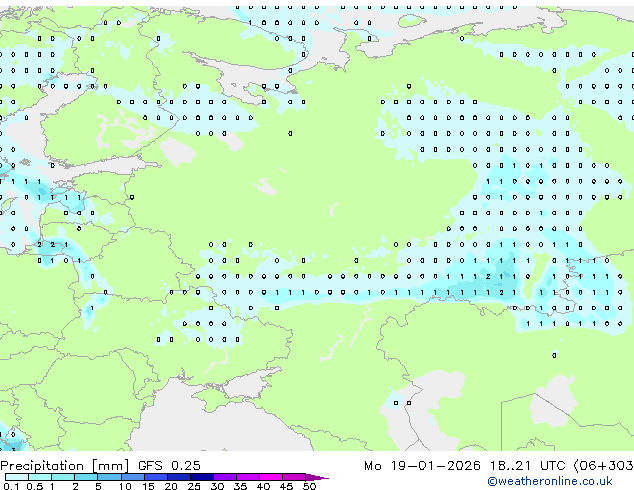The width and height of the screenshot is (634, 490).
Task: Click the '25' legend scale label
Action: coord(194,486)
